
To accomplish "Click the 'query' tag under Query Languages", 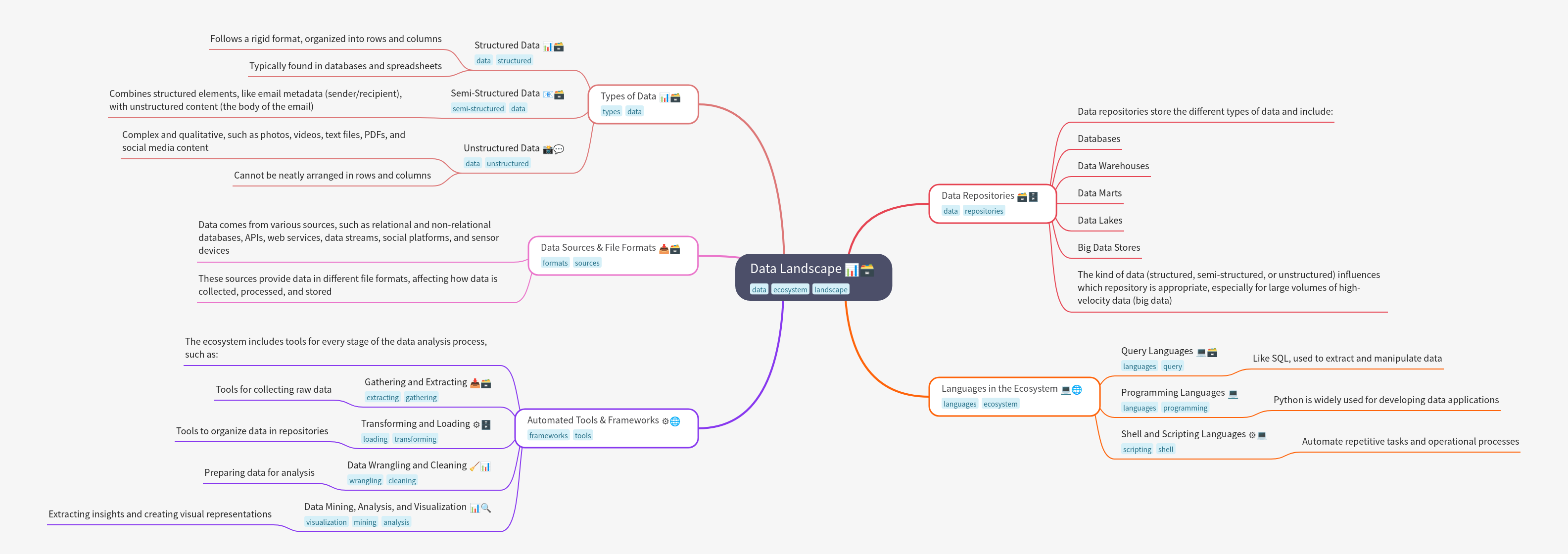I will tap(1172, 367).
